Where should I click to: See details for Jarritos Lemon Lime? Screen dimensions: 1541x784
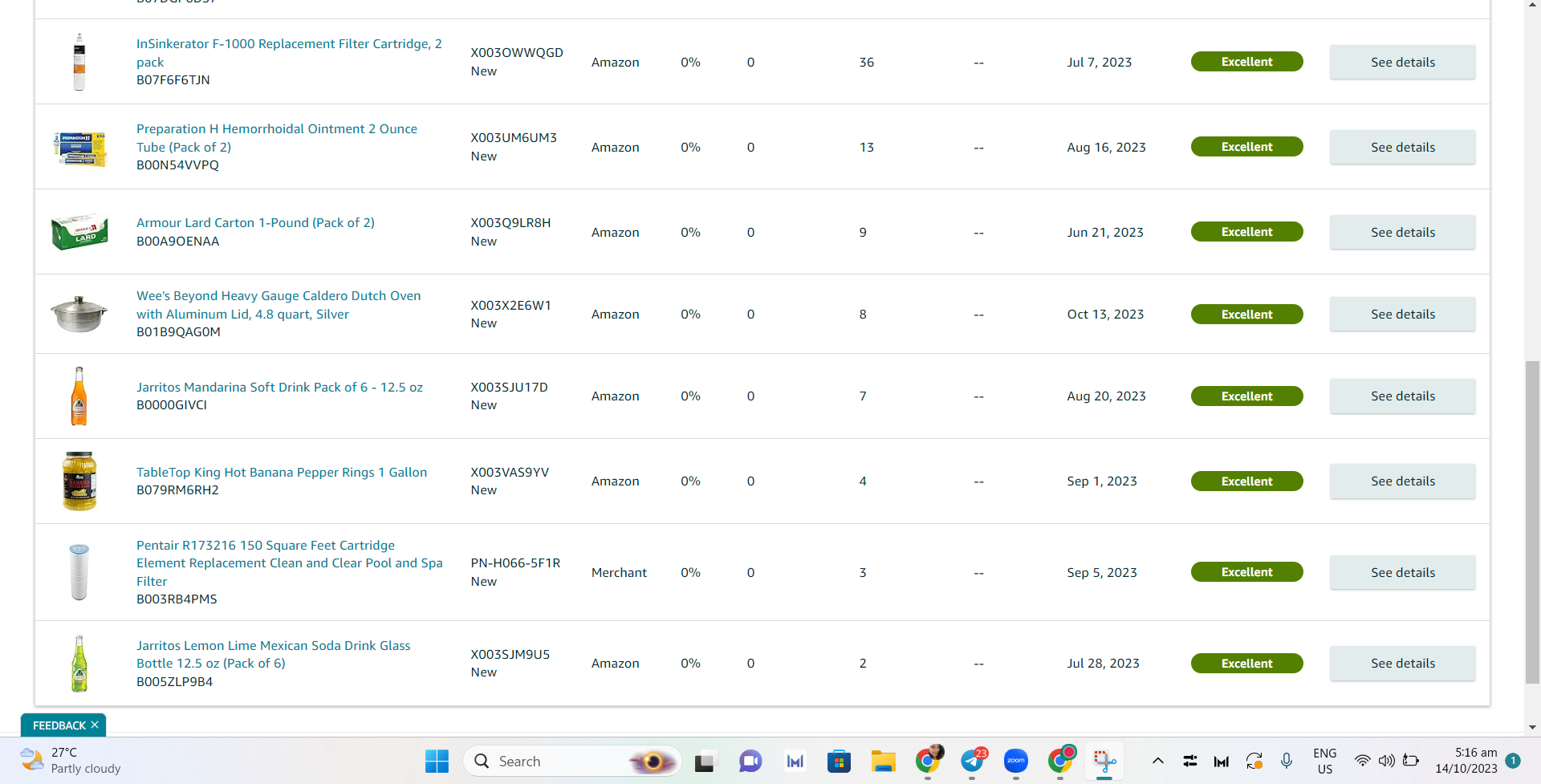1402,663
